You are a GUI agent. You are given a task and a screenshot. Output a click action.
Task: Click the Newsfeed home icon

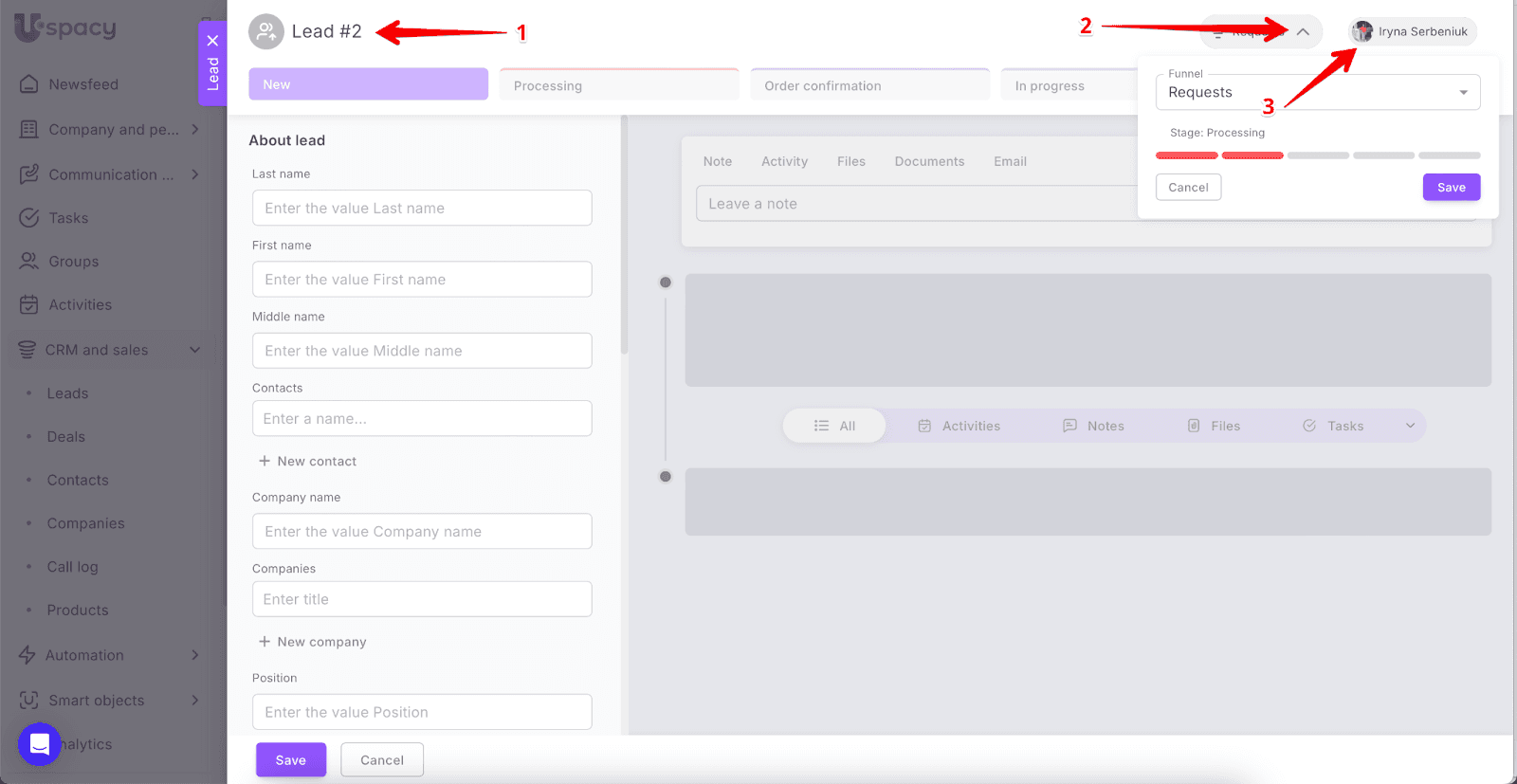click(29, 84)
